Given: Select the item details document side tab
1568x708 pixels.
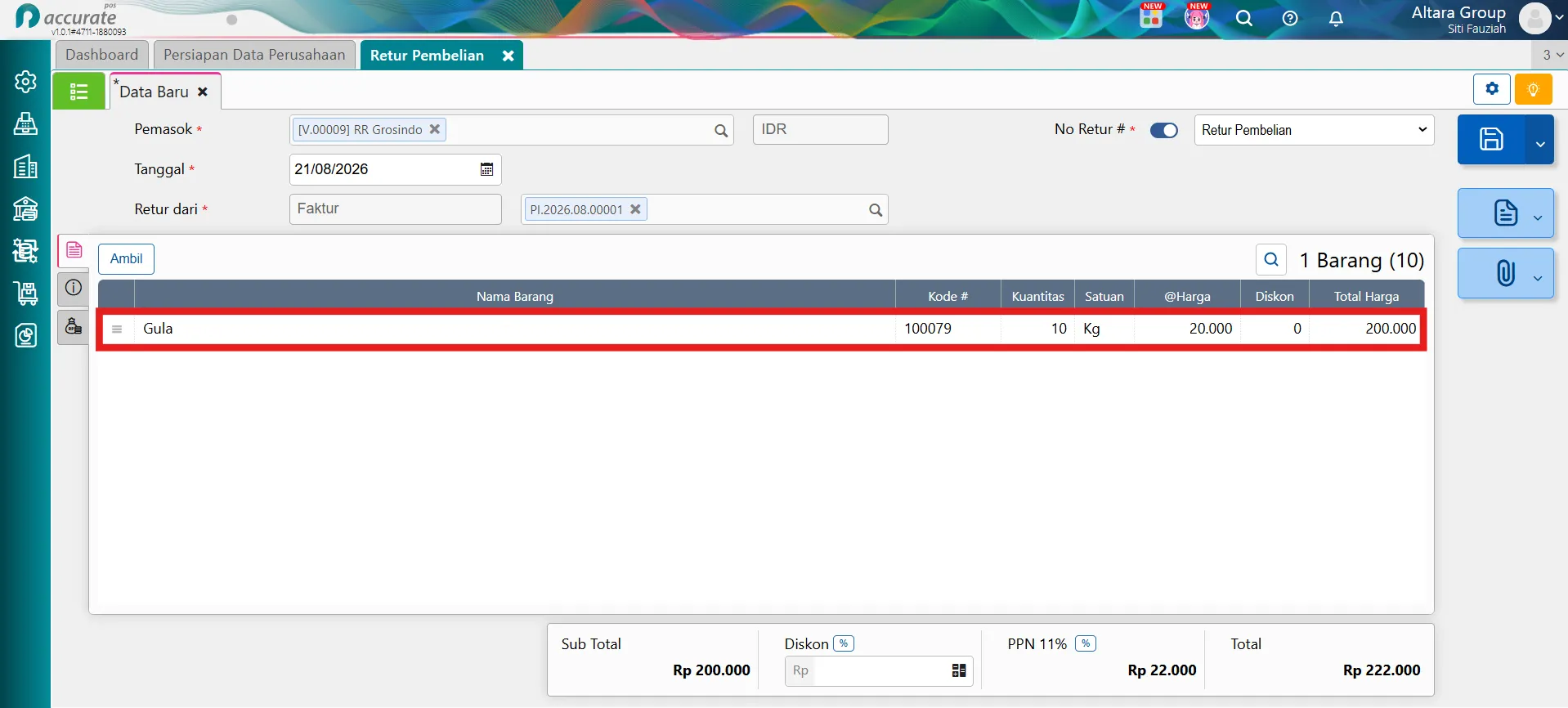Looking at the screenshot, I should click(x=74, y=250).
